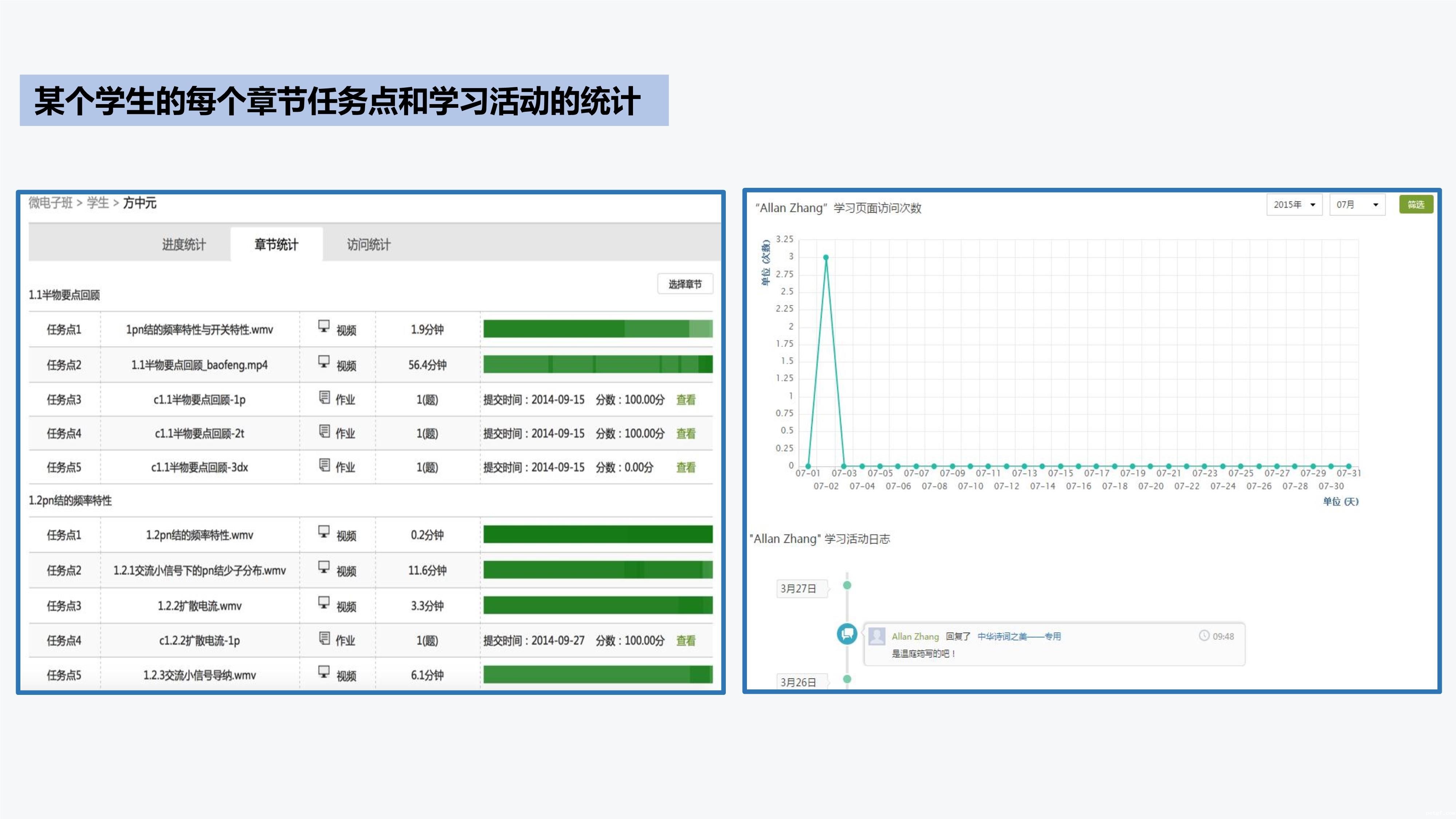Click the clock icon beside 09:48

[1204, 636]
